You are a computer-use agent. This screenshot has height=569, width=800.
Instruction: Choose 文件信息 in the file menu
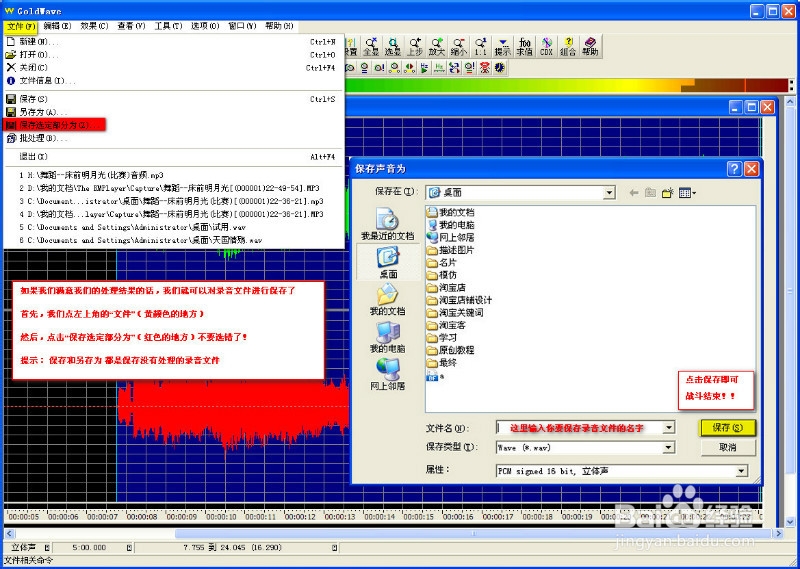click(173, 81)
